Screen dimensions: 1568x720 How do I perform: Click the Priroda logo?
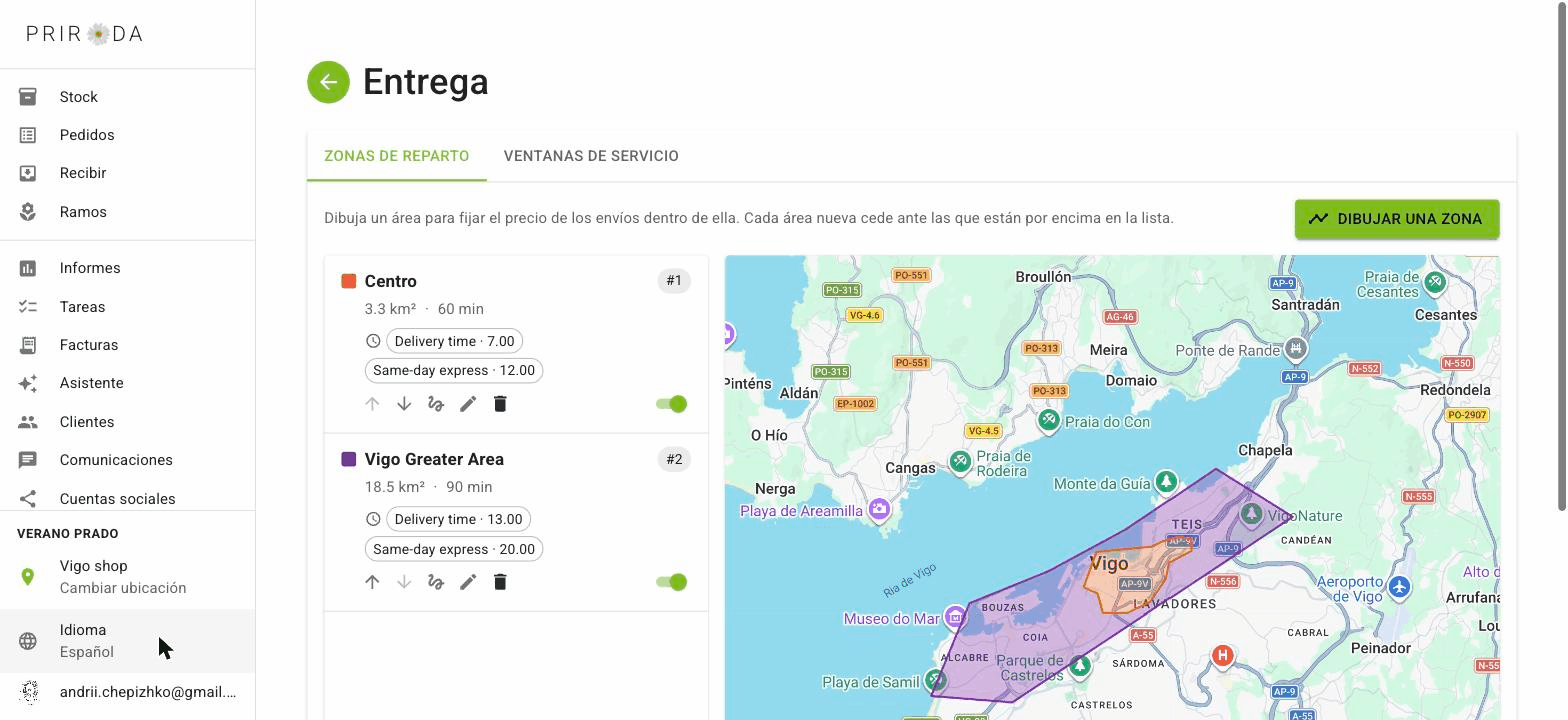click(x=85, y=34)
